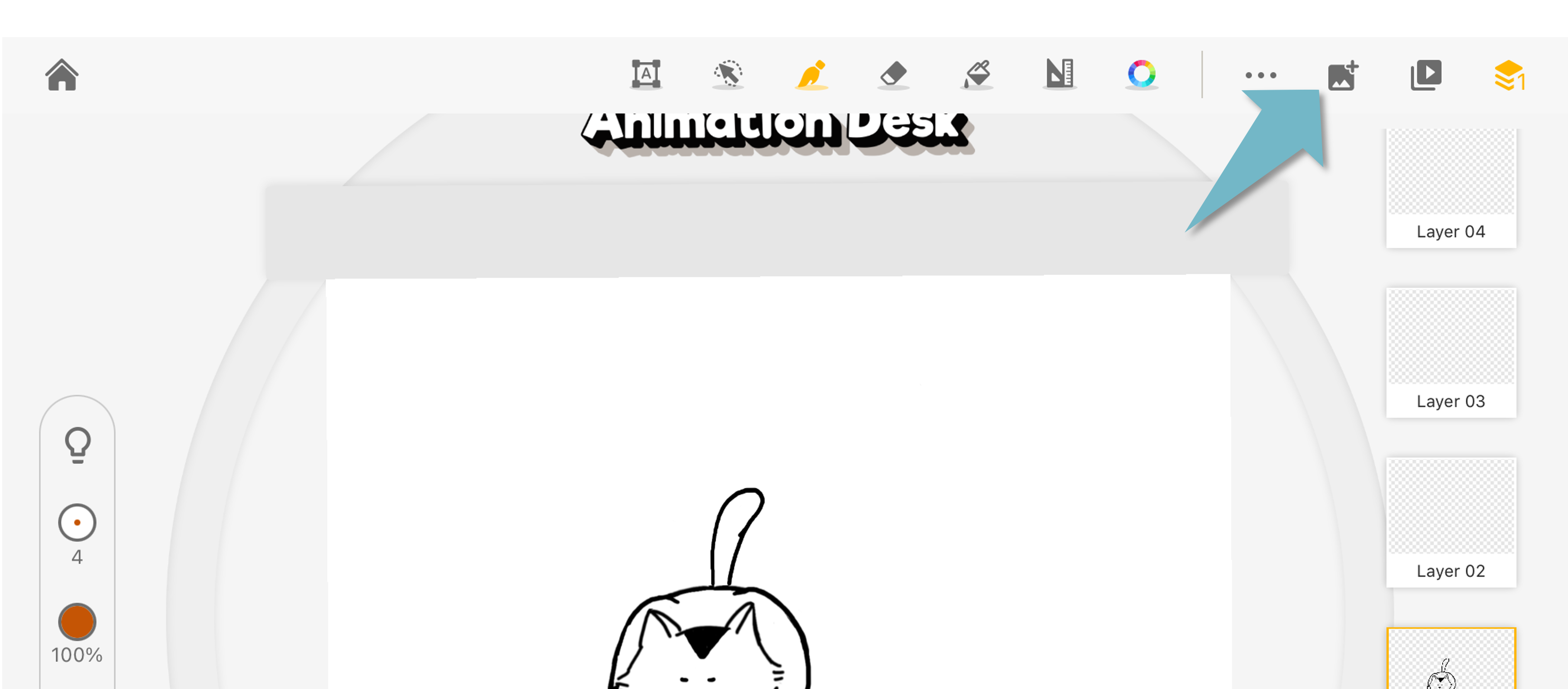Select the Text tool

[647, 75]
